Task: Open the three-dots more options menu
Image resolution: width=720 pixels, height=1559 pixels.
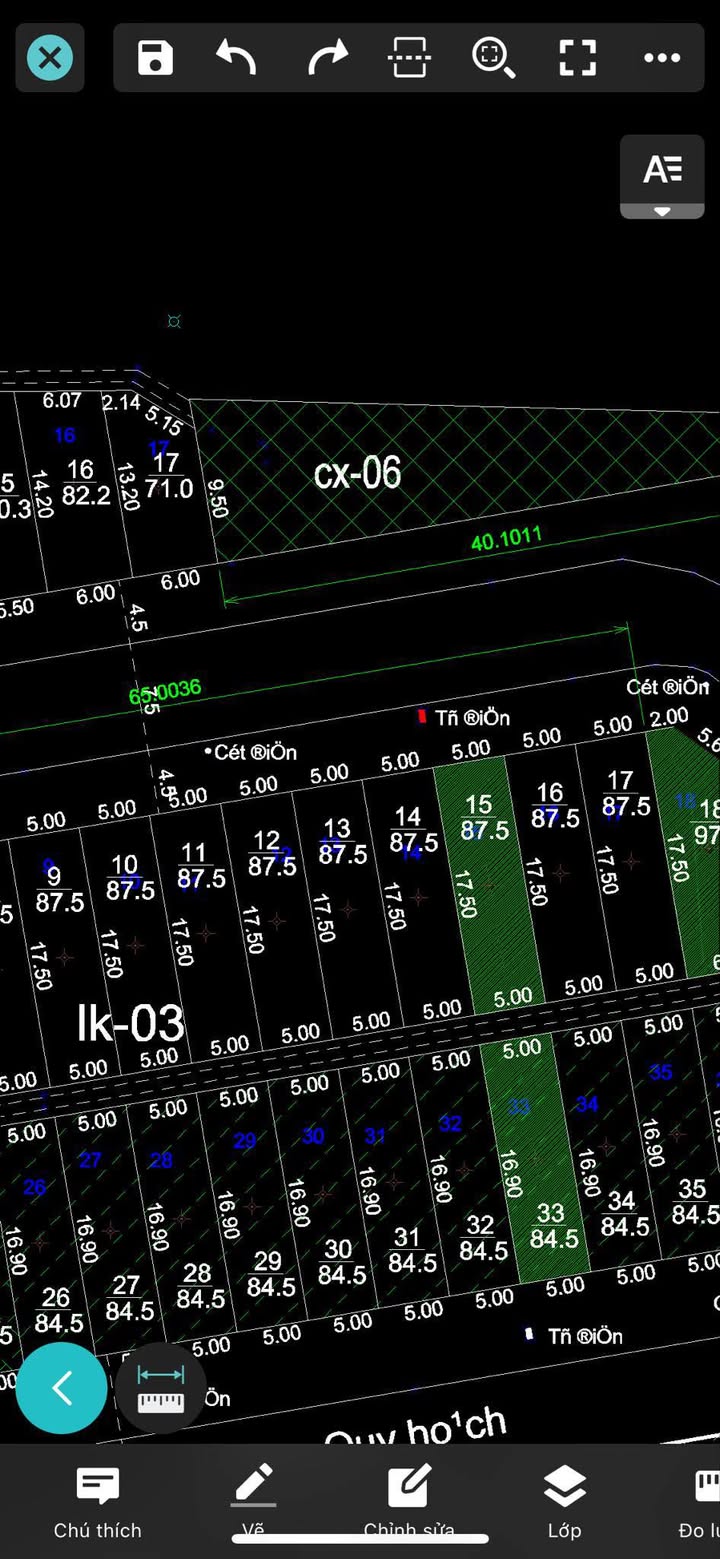Action: (662, 58)
